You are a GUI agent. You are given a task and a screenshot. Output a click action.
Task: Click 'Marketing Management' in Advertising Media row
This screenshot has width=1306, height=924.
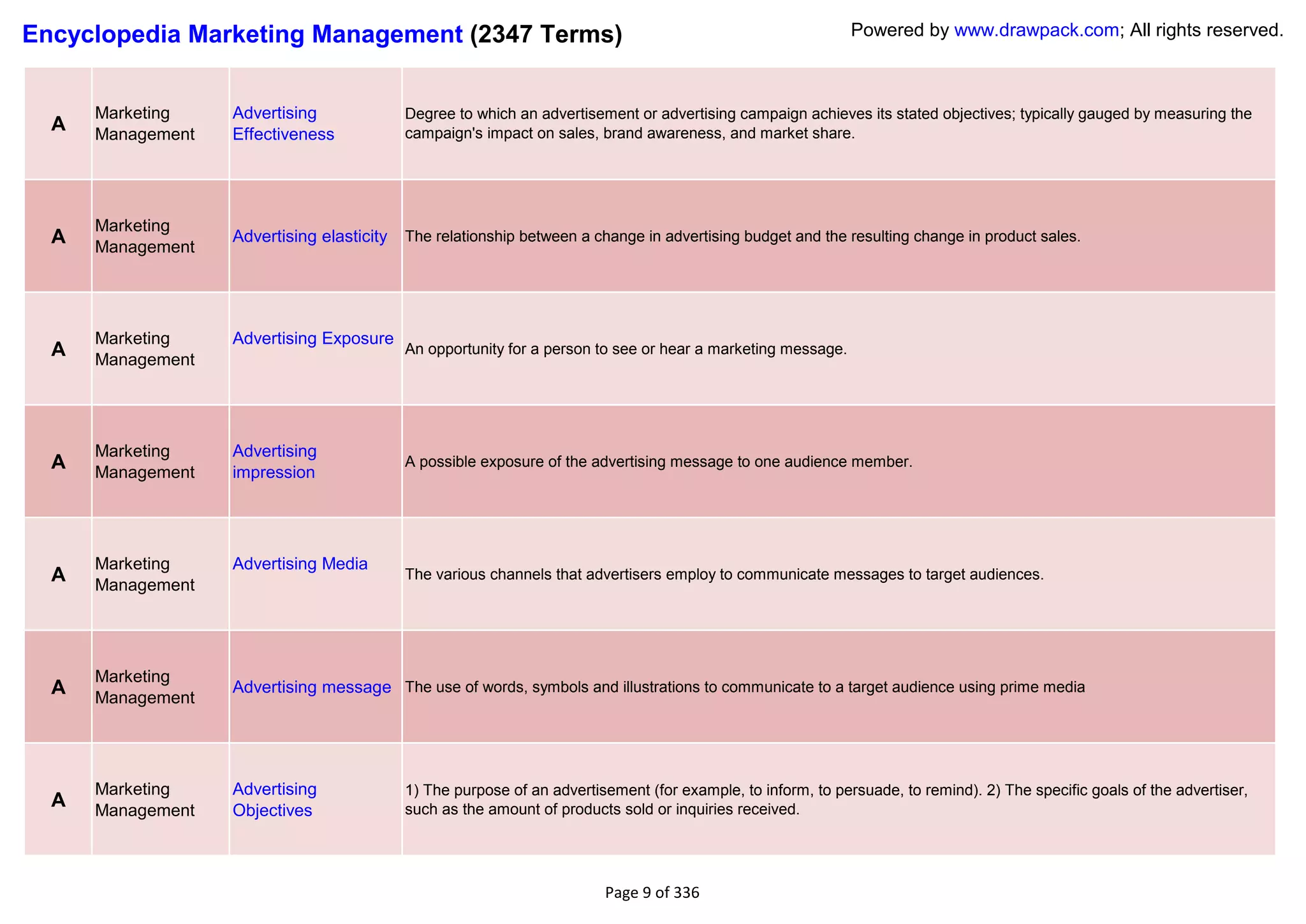point(145,575)
